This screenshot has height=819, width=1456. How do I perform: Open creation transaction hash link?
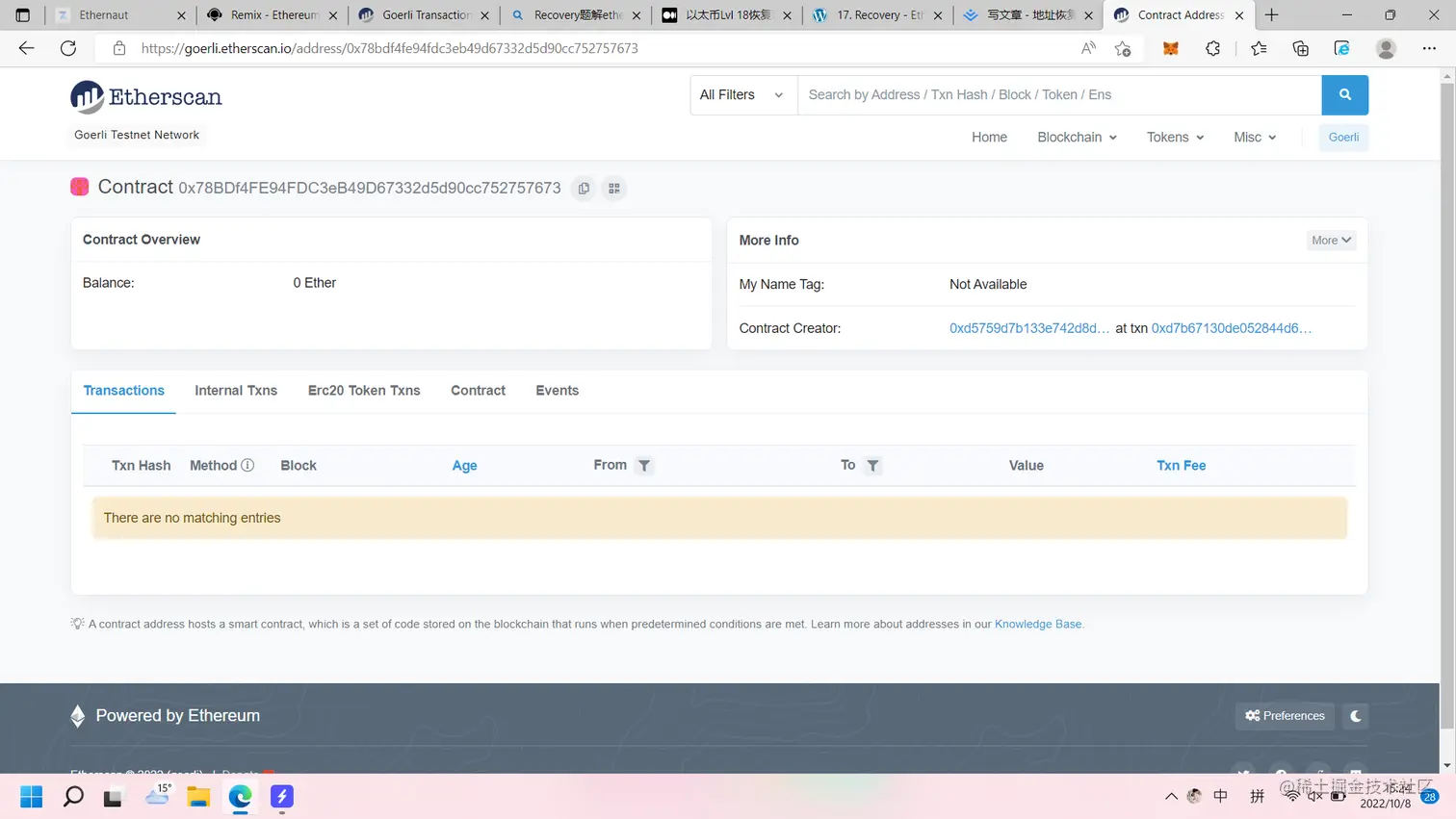point(1232,328)
